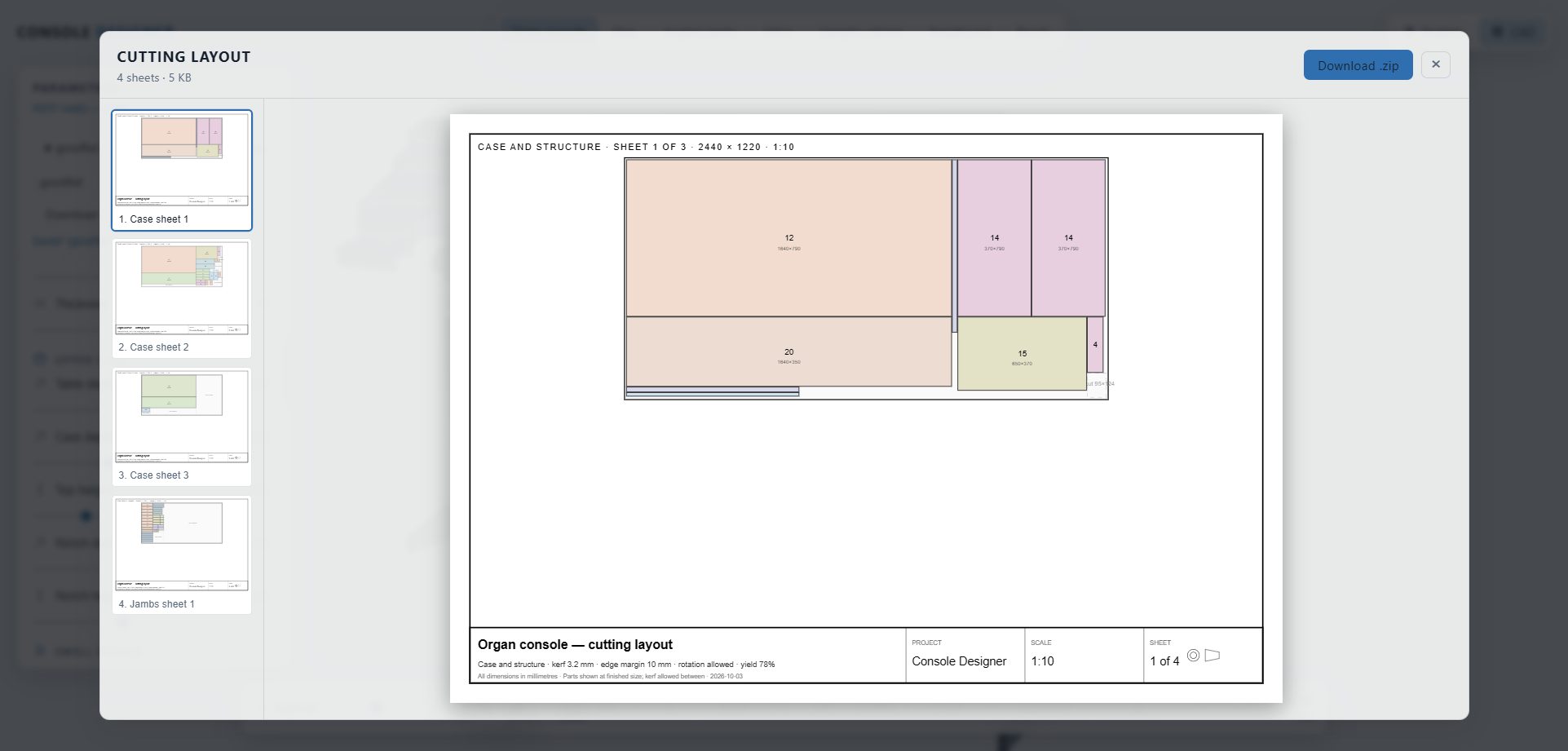
Task: Select part 15 panel (650×370) in preview
Action: click(1022, 354)
